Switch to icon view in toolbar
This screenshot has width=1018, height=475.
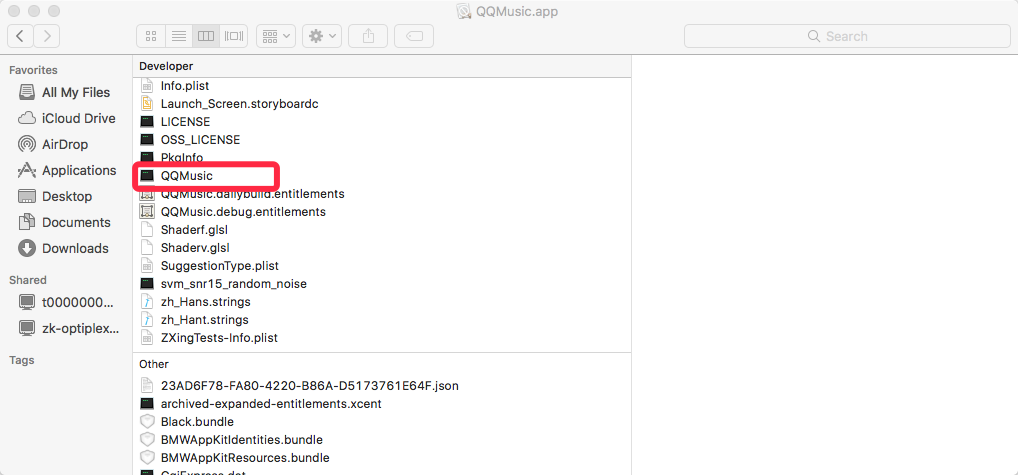coord(151,36)
